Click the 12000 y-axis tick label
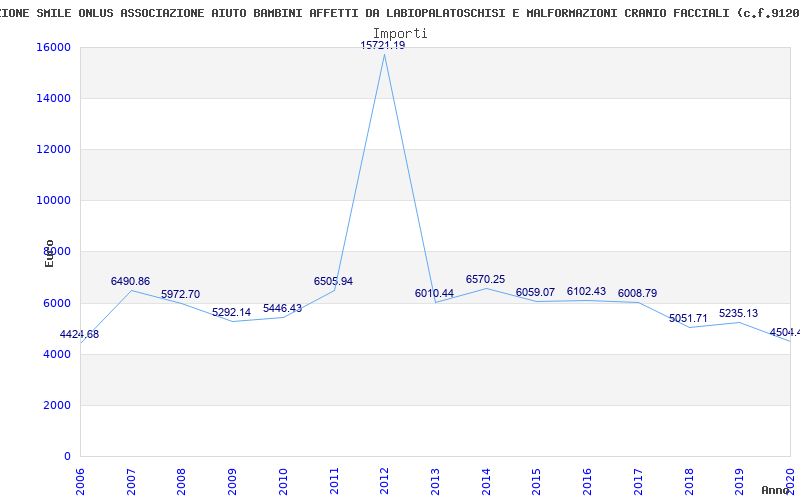The height and width of the screenshot is (500, 800). coord(53,149)
